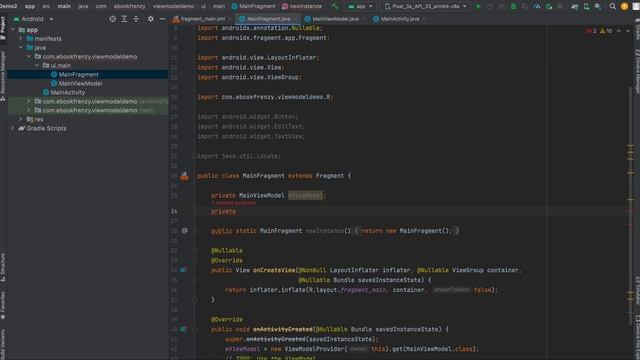Click the Search Everywhere magnifier icon
The image size is (640, 360).
(613, 7)
